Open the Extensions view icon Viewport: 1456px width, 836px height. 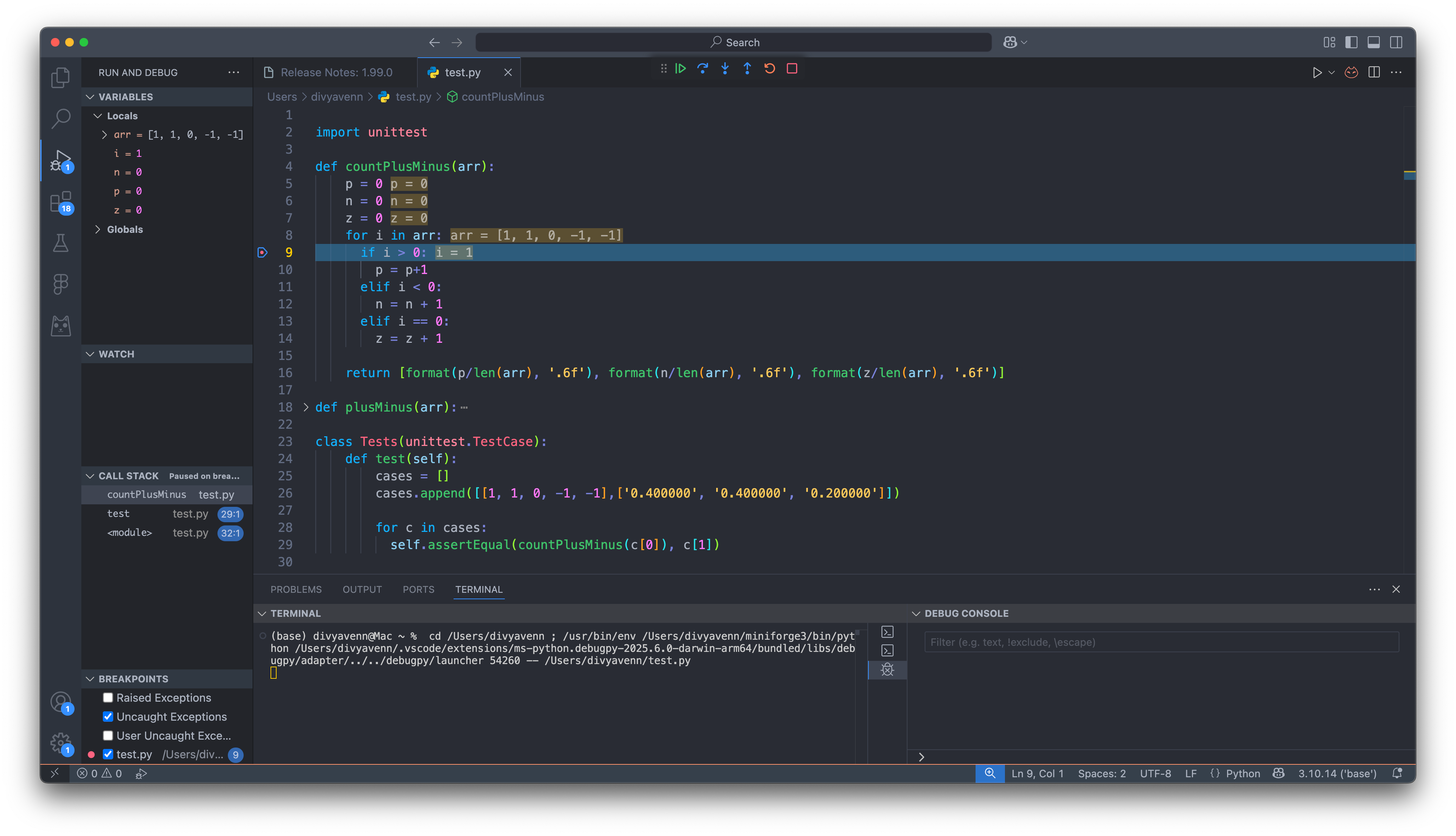point(61,202)
